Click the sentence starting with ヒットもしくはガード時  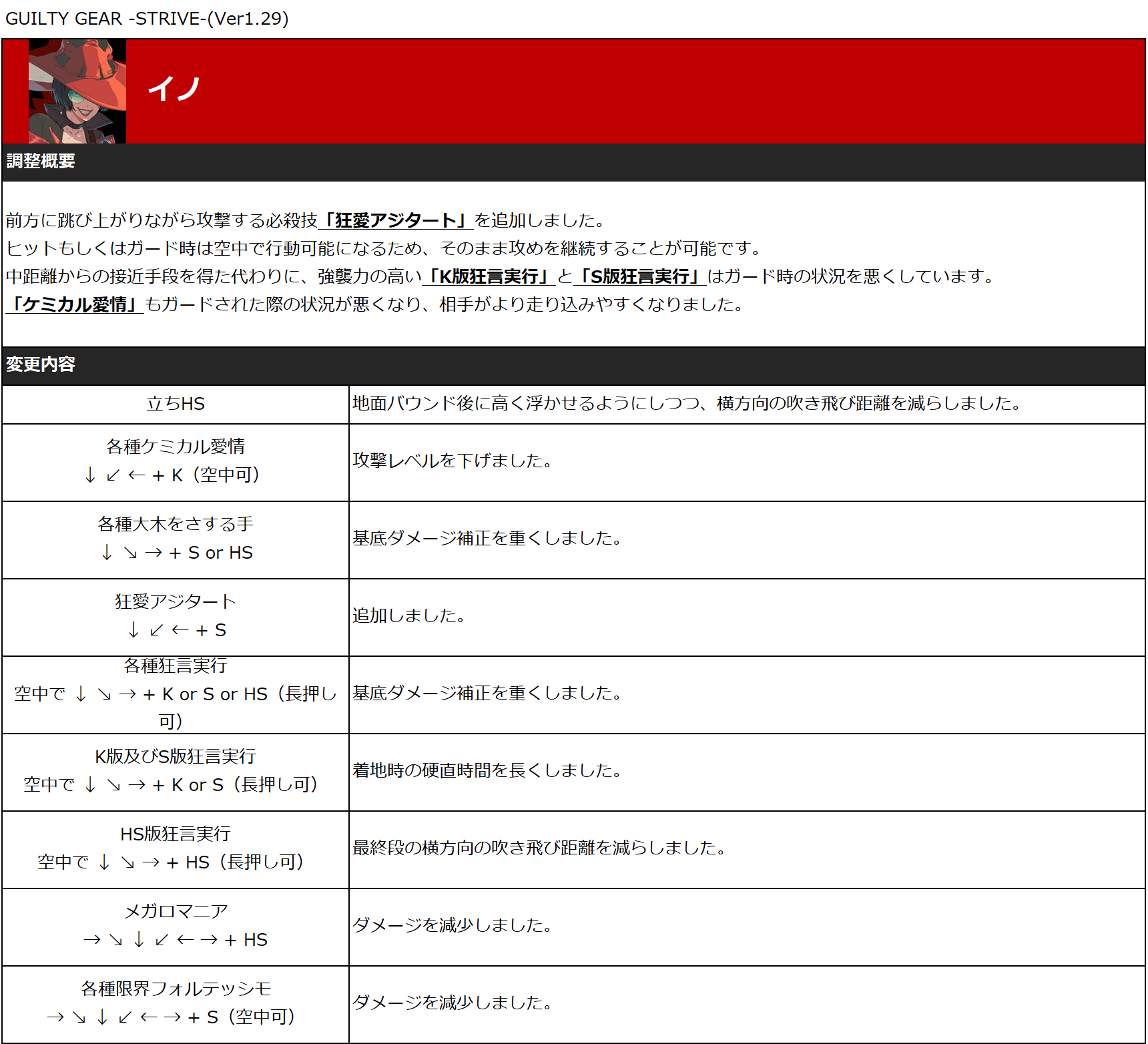pyautogui.click(x=386, y=248)
